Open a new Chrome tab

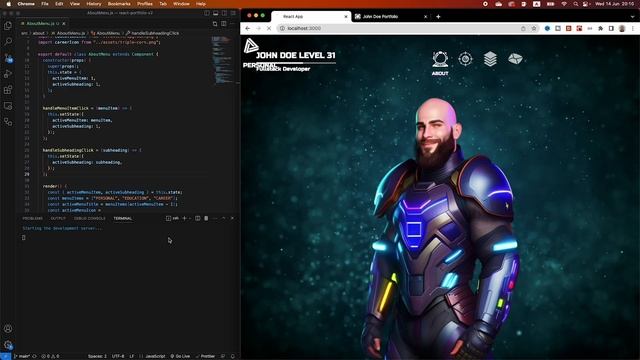[438, 17]
